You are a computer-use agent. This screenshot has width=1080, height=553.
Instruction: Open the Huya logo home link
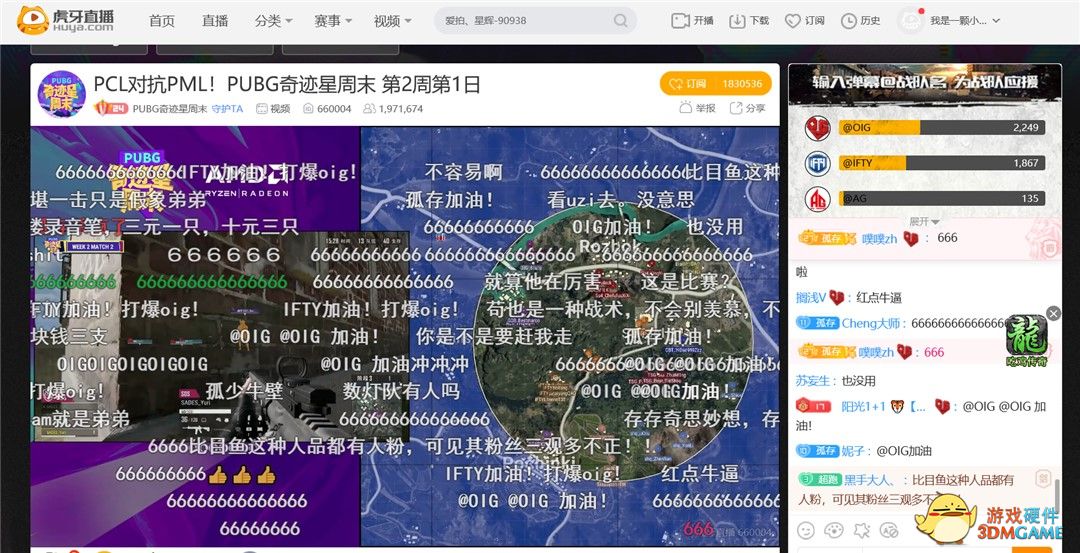[x=65, y=21]
